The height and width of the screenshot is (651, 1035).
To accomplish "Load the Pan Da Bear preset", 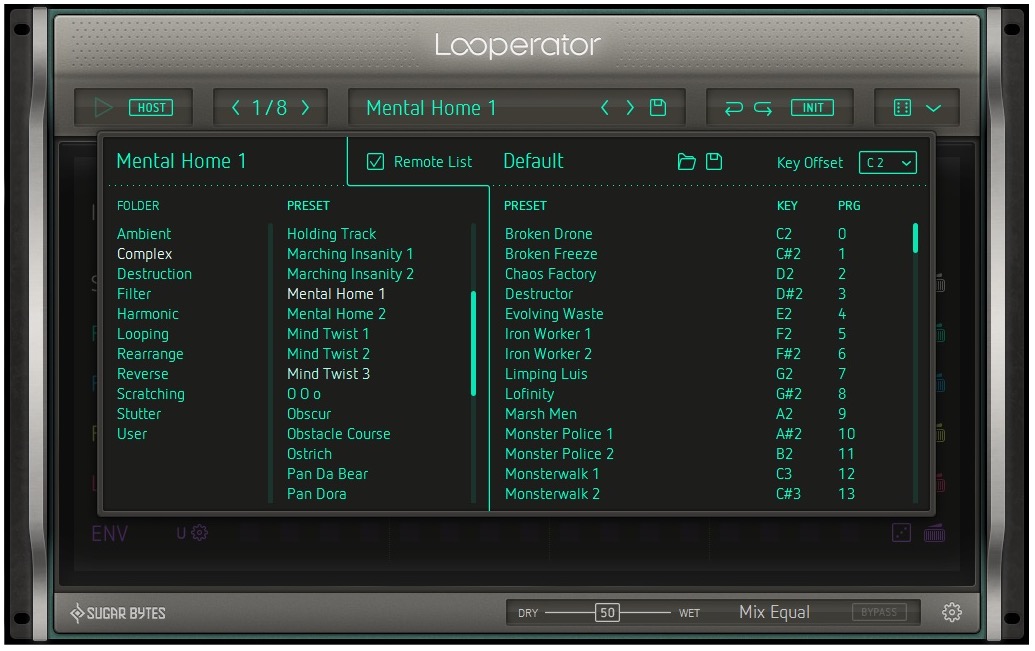I will (x=327, y=474).
